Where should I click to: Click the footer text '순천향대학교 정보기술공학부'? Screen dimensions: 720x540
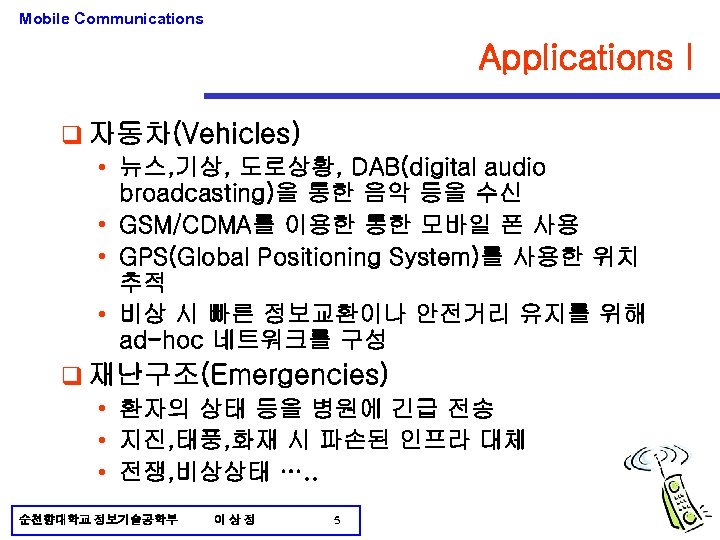(x=98, y=520)
